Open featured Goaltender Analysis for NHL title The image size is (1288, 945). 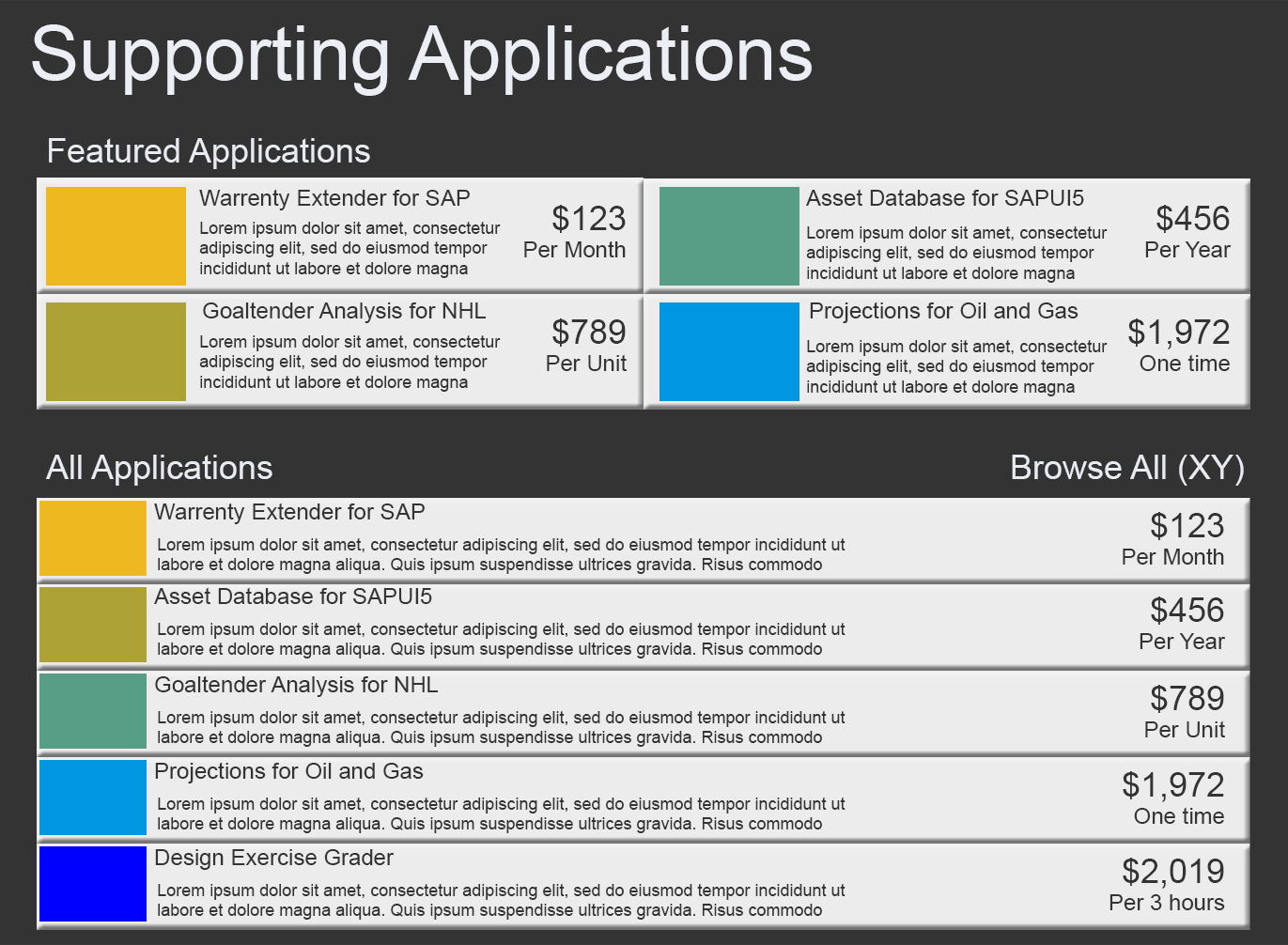[344, 311]
